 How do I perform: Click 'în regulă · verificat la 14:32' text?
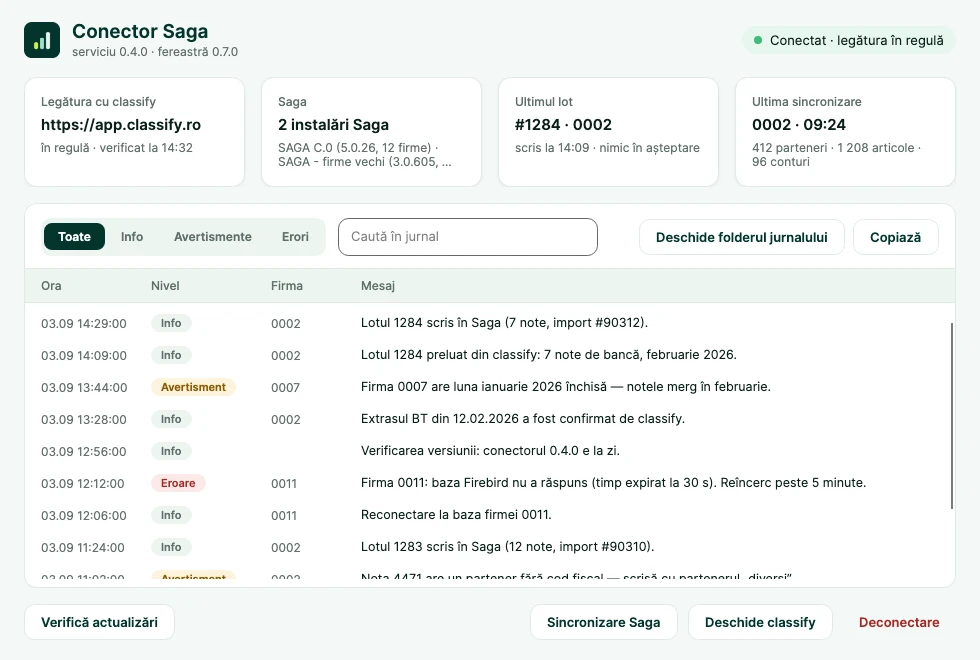[117, 148]
